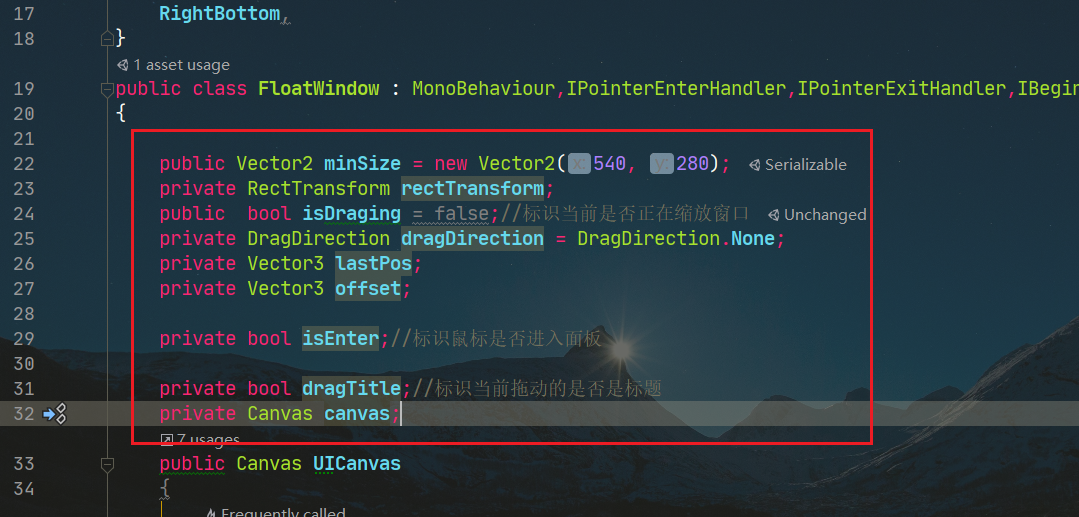Collapse the UICanvas property fold marker
Viewport: 1079px width, 517px height.
point(107,464)
